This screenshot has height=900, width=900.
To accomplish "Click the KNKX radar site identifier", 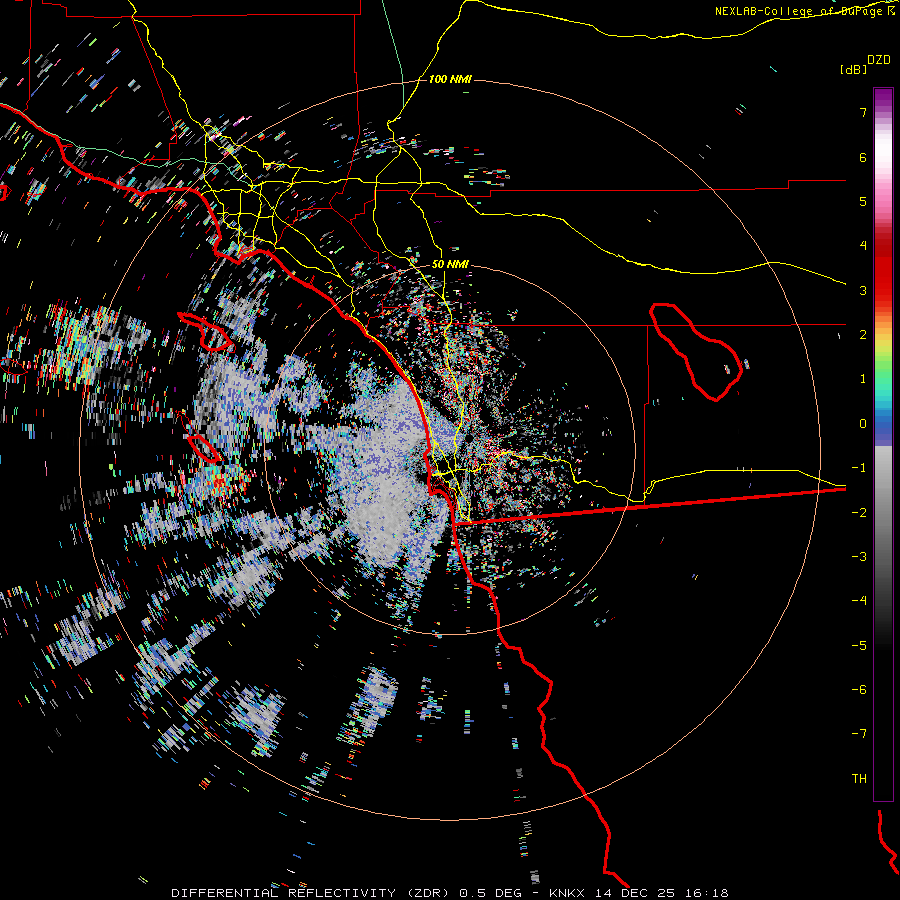I will coord(567,893).
